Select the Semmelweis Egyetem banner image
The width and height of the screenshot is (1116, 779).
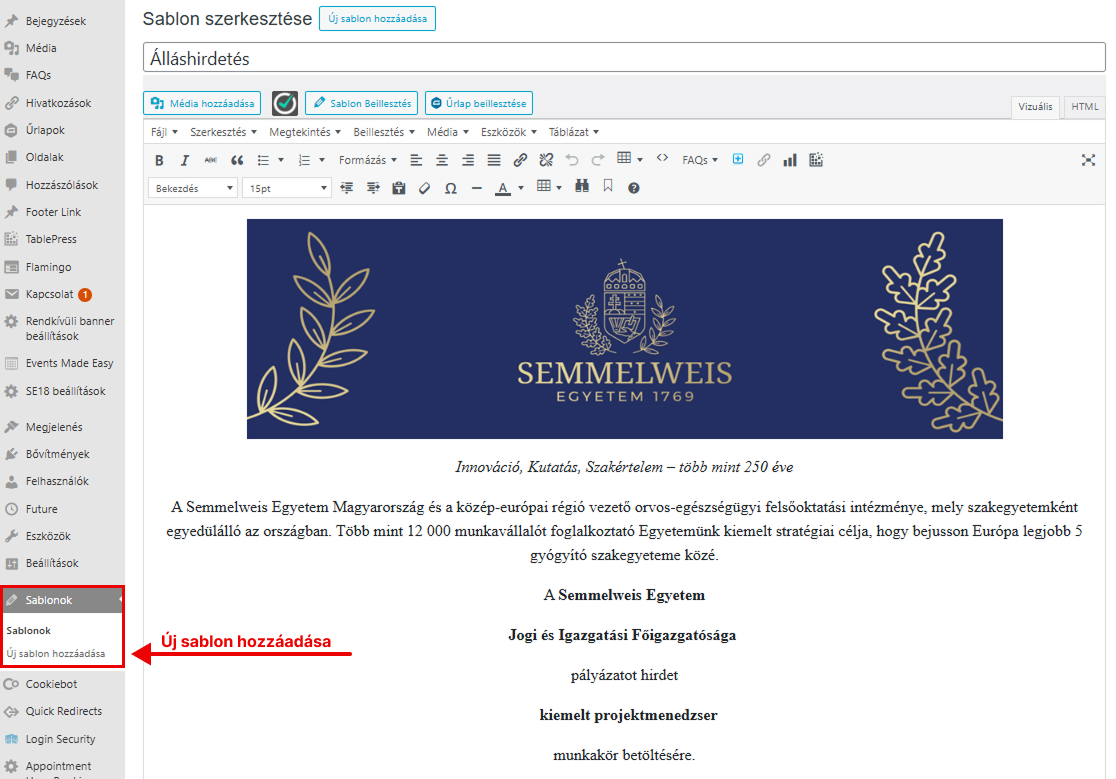pos(624,329)
